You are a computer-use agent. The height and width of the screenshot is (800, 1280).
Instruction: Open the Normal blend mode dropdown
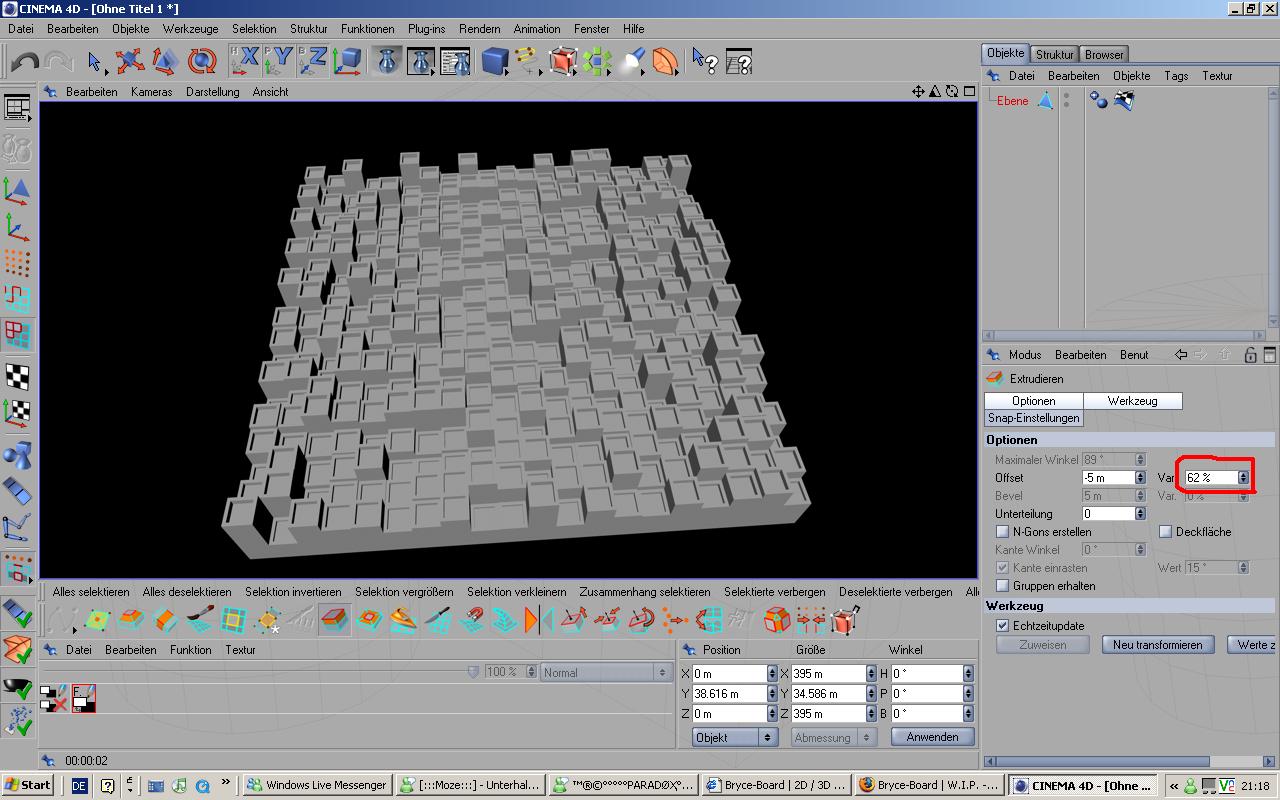pos(604,673)
